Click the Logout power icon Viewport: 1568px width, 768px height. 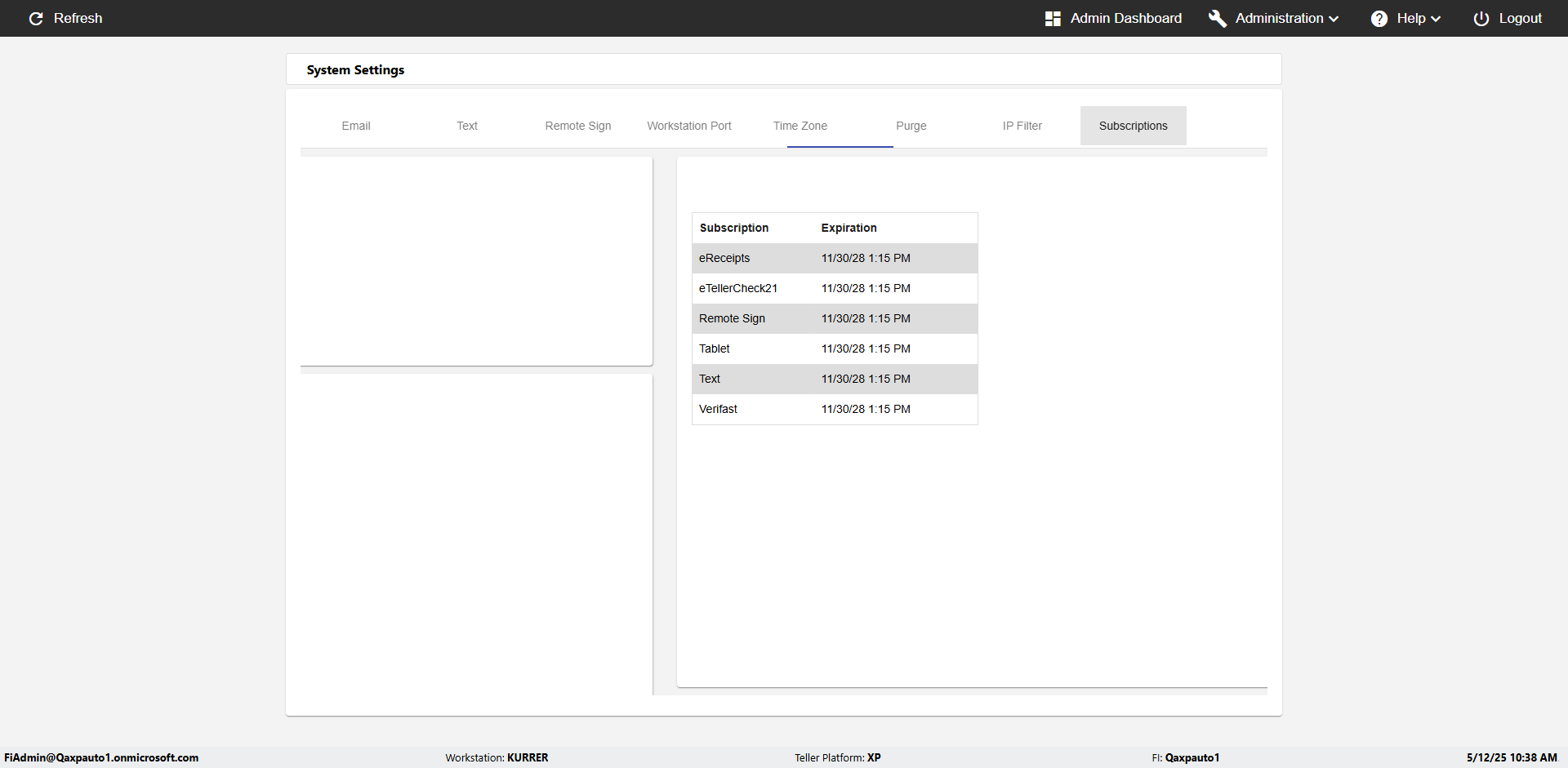click(x=1481, y=18)
